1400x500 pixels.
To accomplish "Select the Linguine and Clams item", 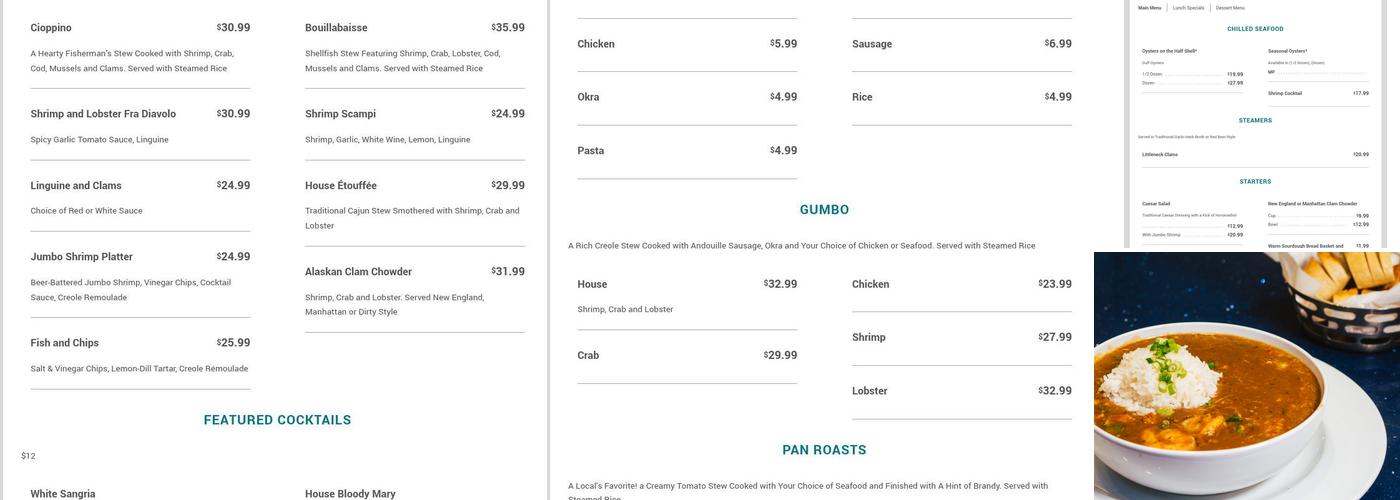I will [x=76, y=186].
